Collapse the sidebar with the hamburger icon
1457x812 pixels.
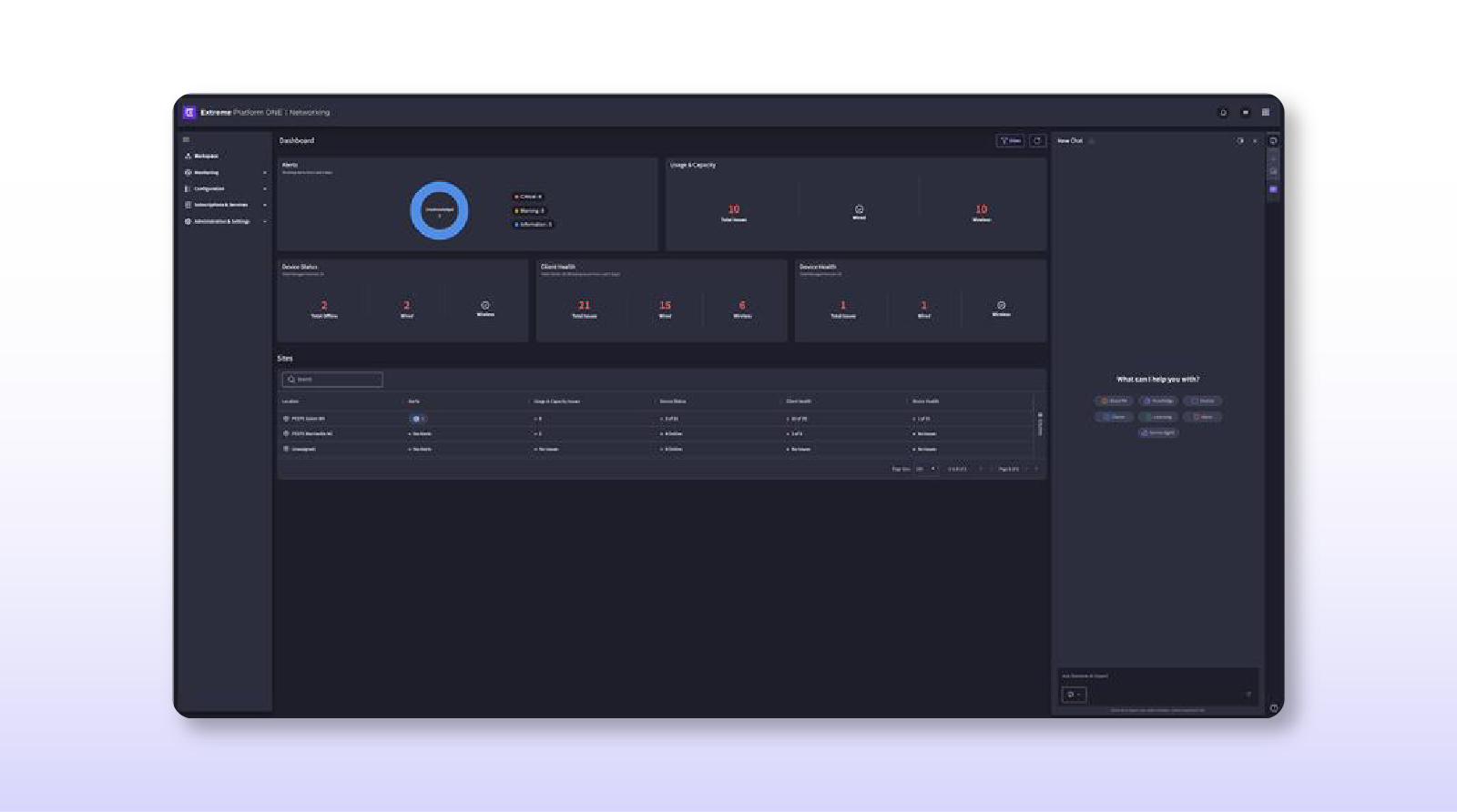click(187, 139)
